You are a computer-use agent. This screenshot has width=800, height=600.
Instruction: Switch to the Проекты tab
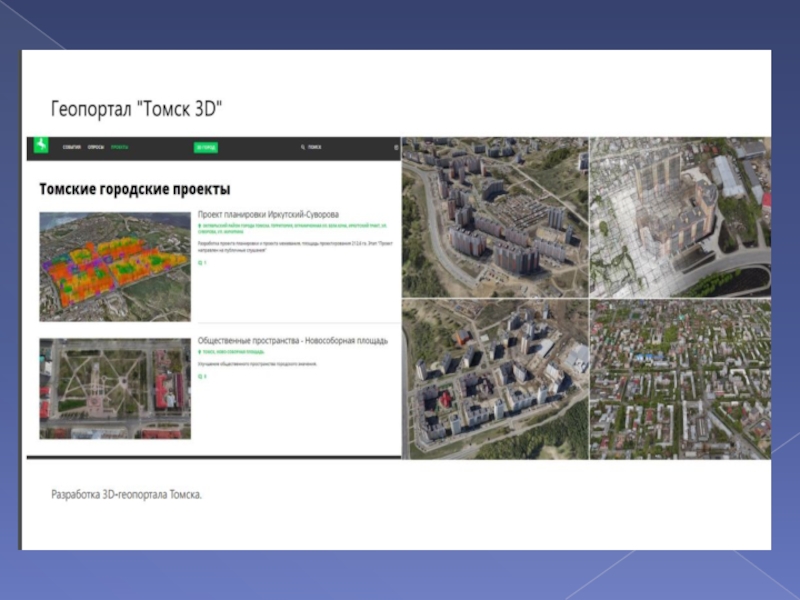[120, 147]
